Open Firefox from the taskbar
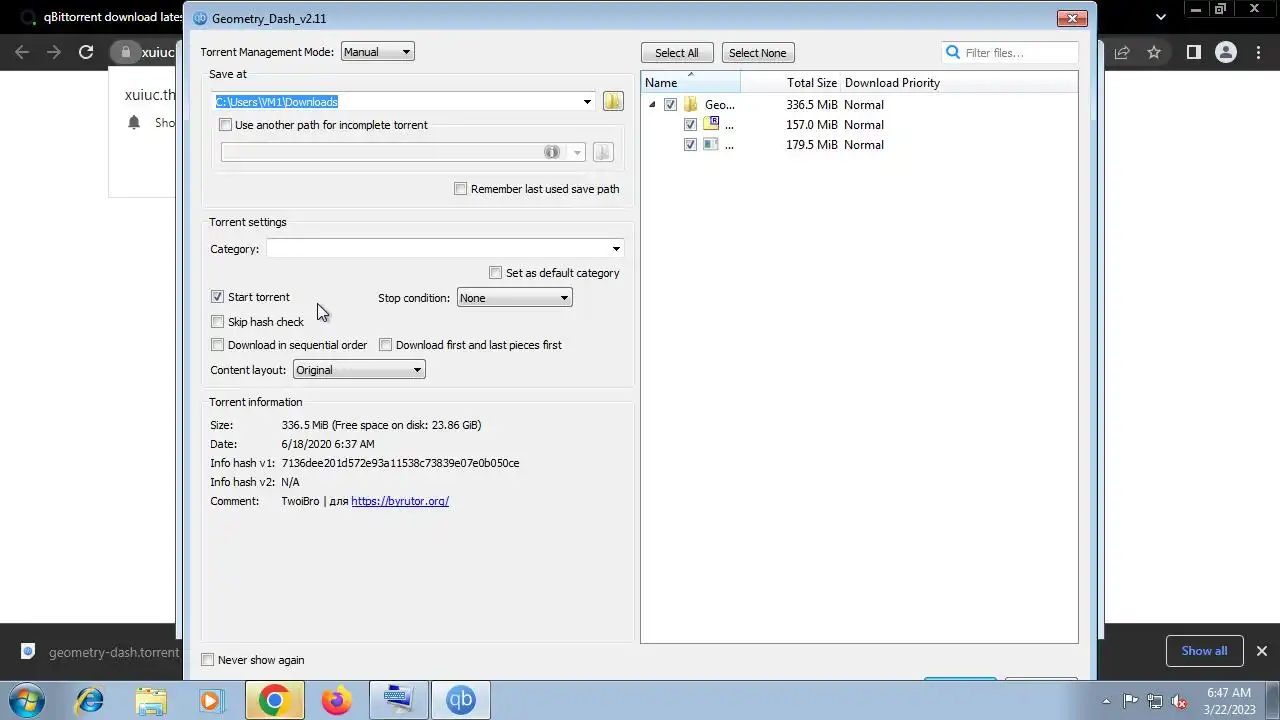Screen dimensions: 1280x720 coord(336,700)
